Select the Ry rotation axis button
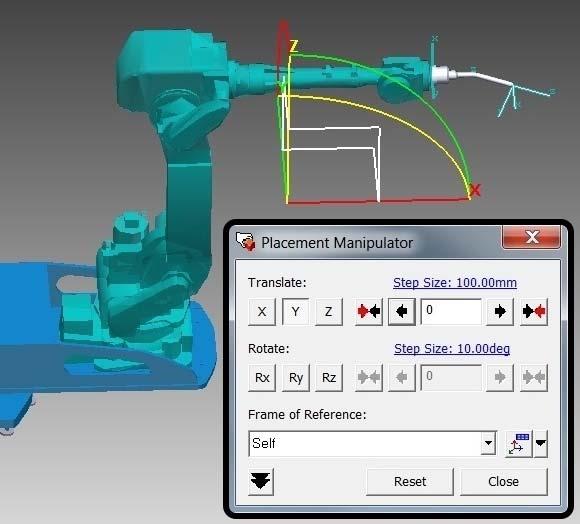Image resolution: width=580 pixels, height=524 pixels. tap(295, 378)
